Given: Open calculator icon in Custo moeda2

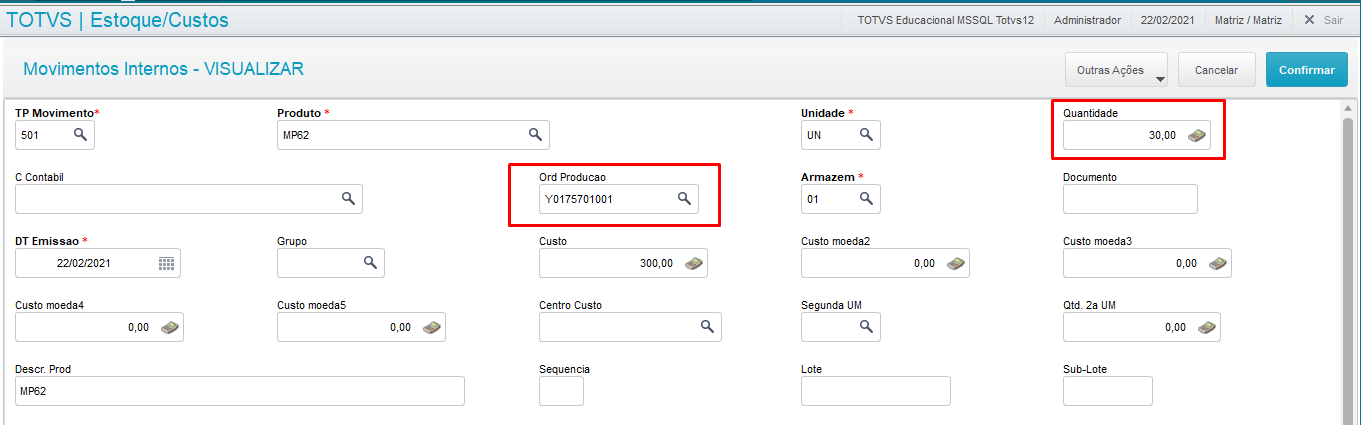Looking at the screenshot, I should pyautogui.click(x=956, y=264).
